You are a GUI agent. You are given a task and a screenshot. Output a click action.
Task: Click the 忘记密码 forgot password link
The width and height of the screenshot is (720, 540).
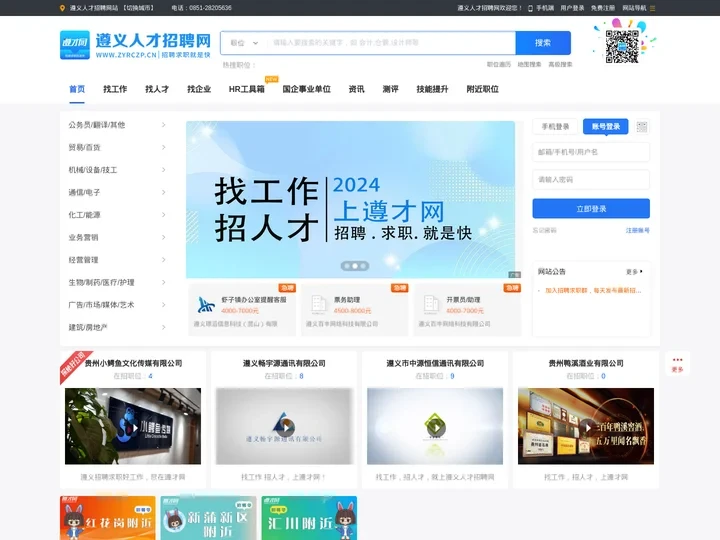(x=545, y=231)
